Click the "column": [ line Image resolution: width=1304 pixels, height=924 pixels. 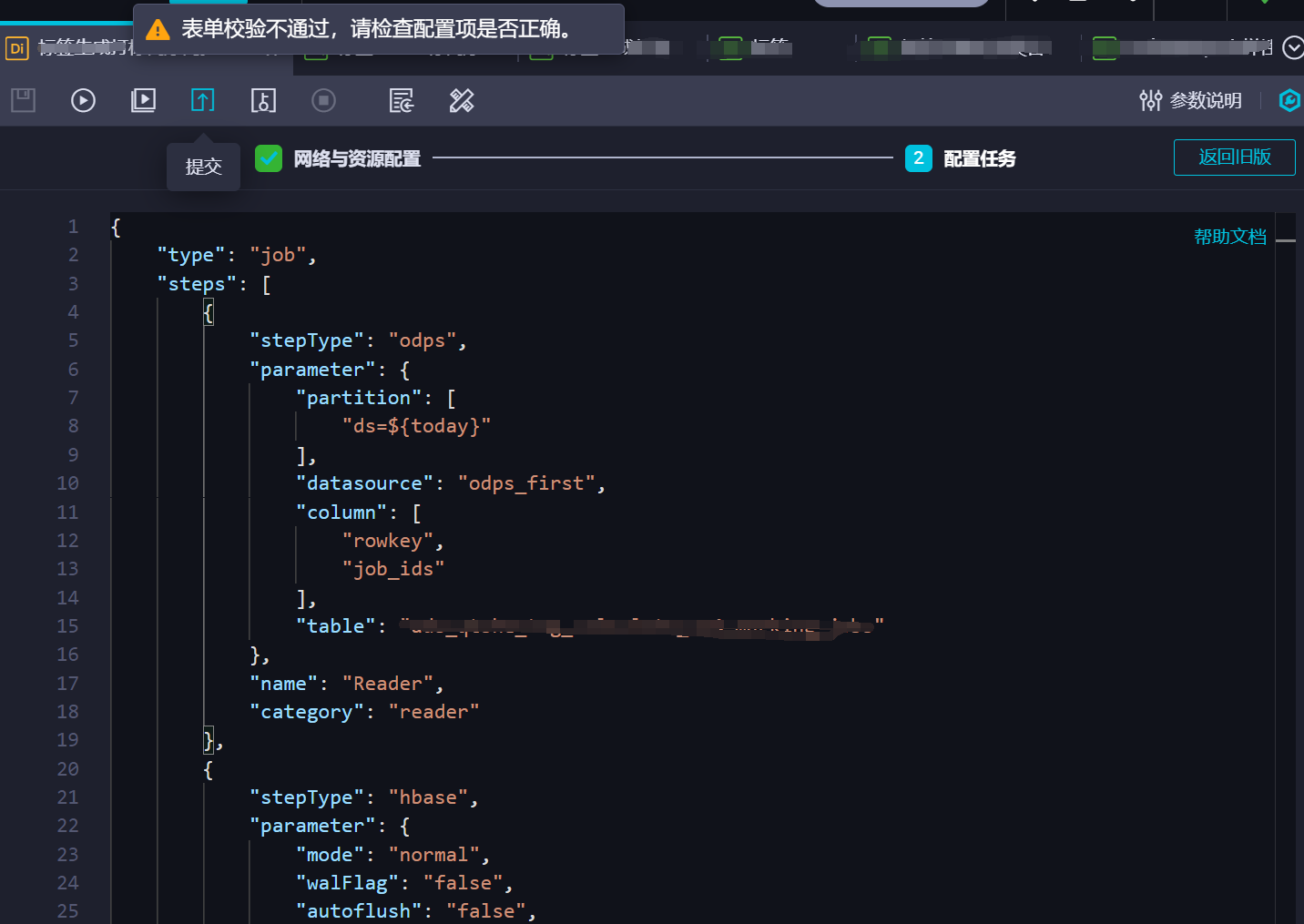(358, 513)
